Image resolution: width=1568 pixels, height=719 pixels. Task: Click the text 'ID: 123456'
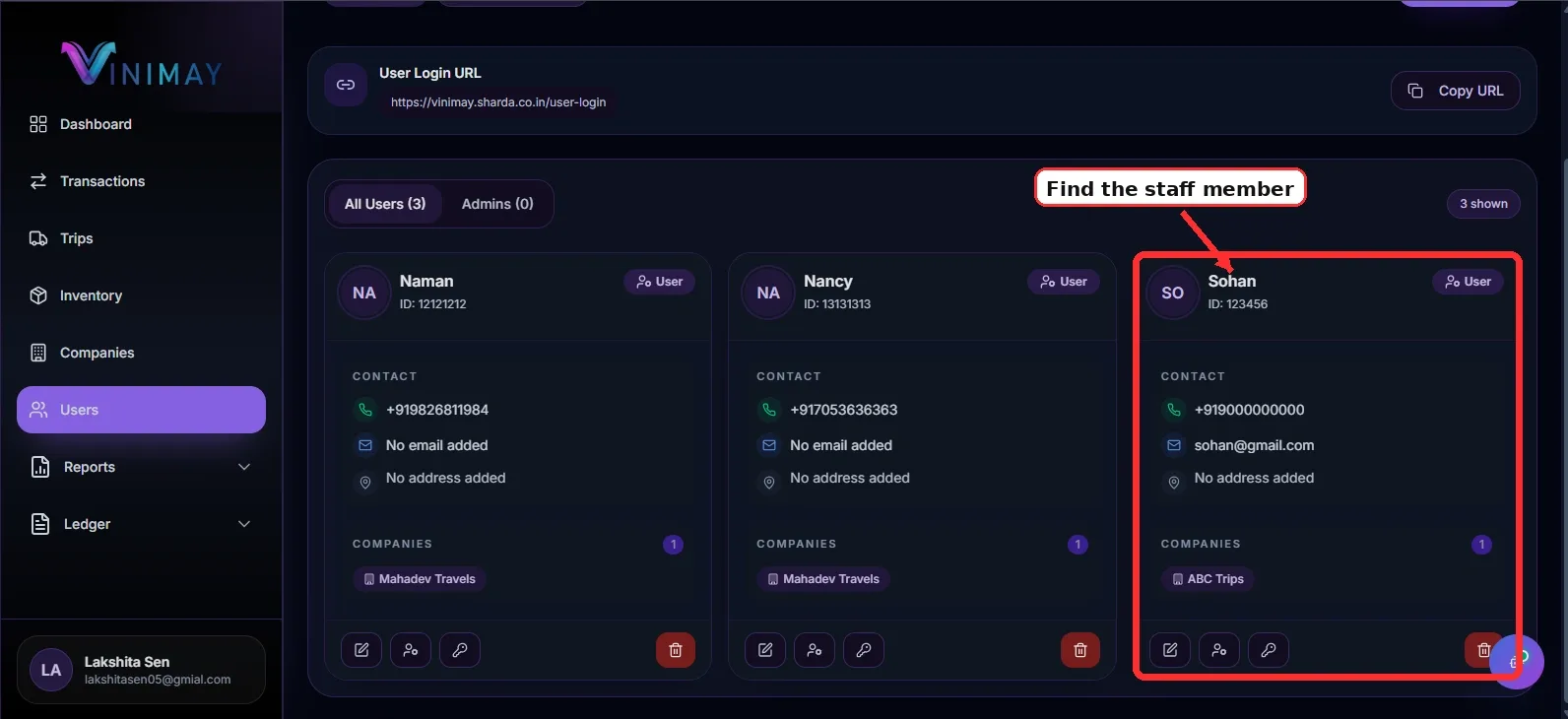click(x=1238, y=304)
